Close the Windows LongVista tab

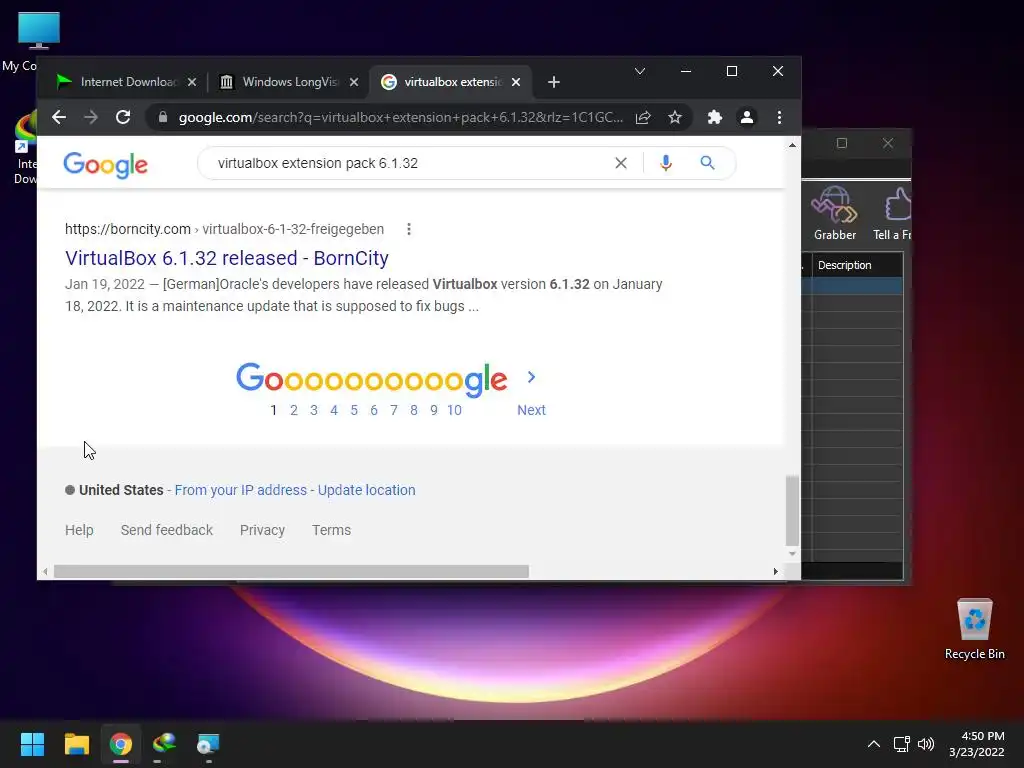(x=354, y=82)
